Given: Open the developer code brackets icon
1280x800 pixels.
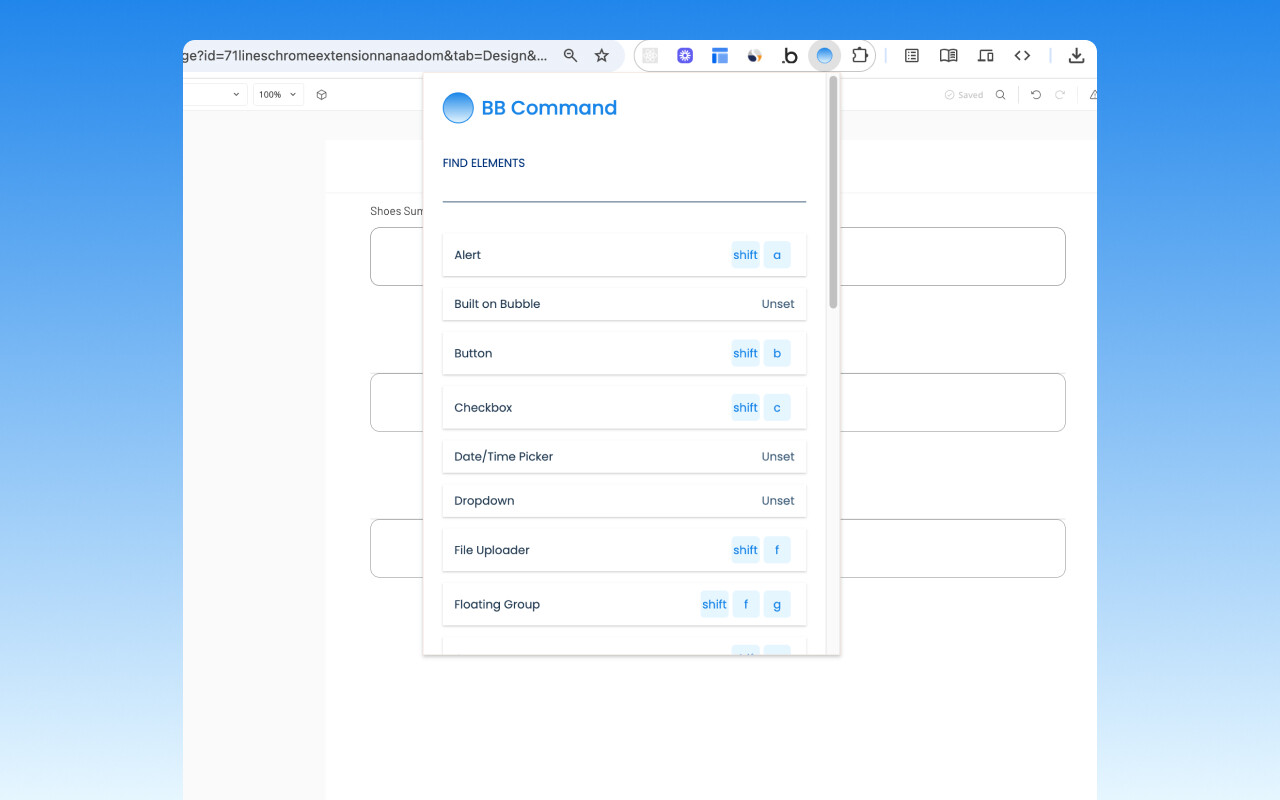Looking at the screenshot, I should click(1022, 56).
